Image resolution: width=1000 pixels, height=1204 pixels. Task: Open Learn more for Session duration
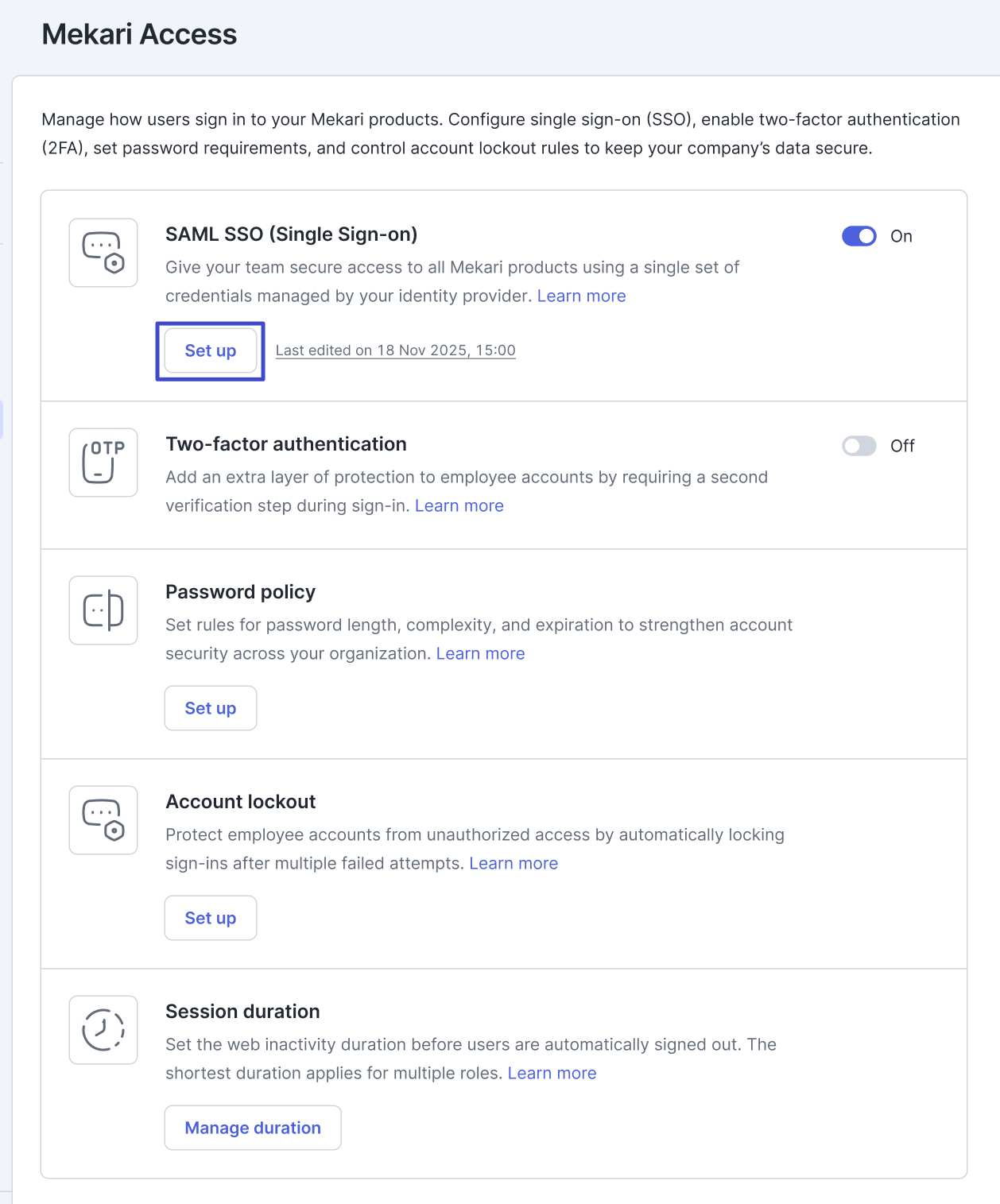pyautogui.click(x=552, y=1074)
